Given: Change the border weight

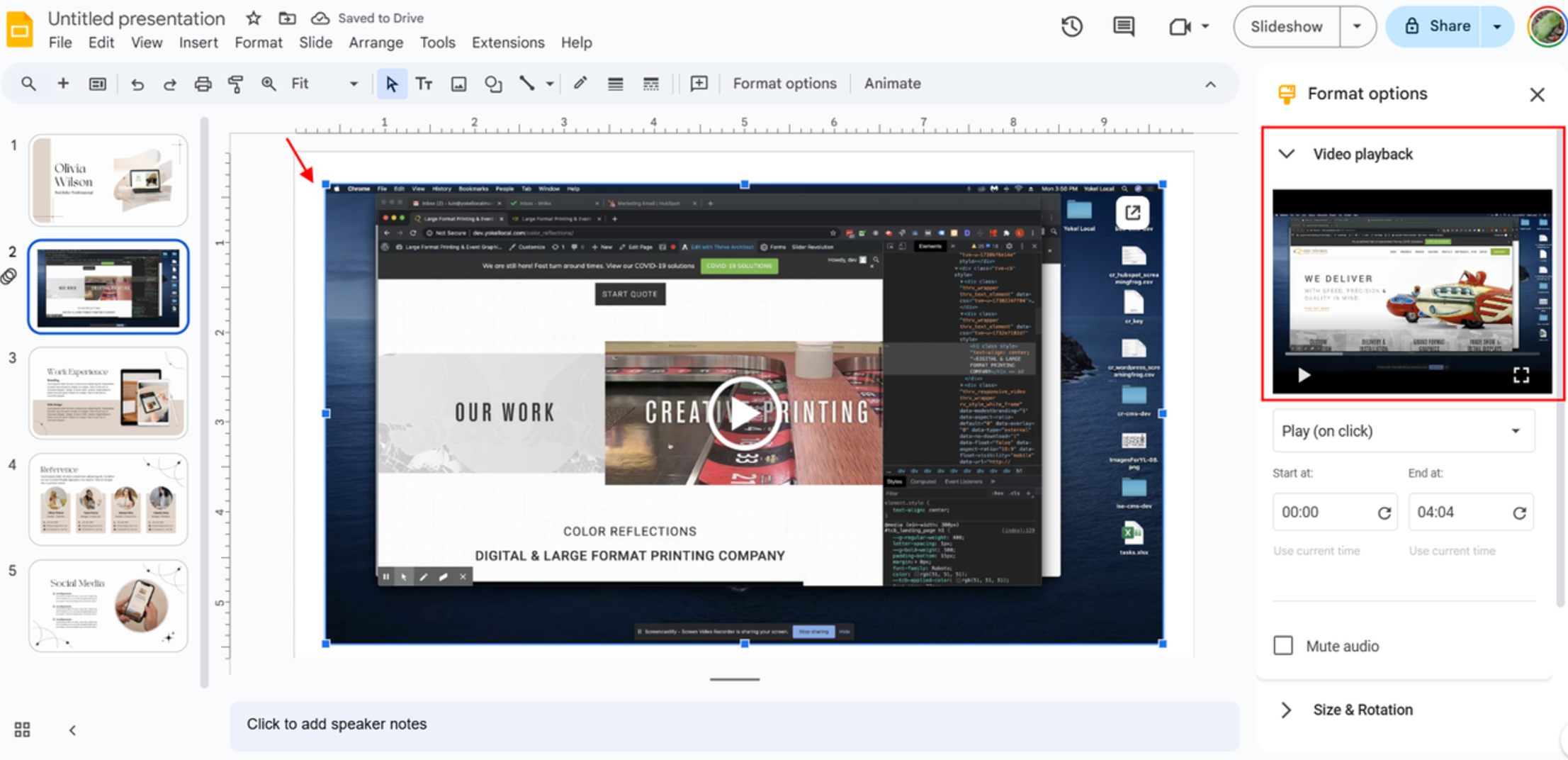Looking at the screenshot, I should tap(615, 84).
